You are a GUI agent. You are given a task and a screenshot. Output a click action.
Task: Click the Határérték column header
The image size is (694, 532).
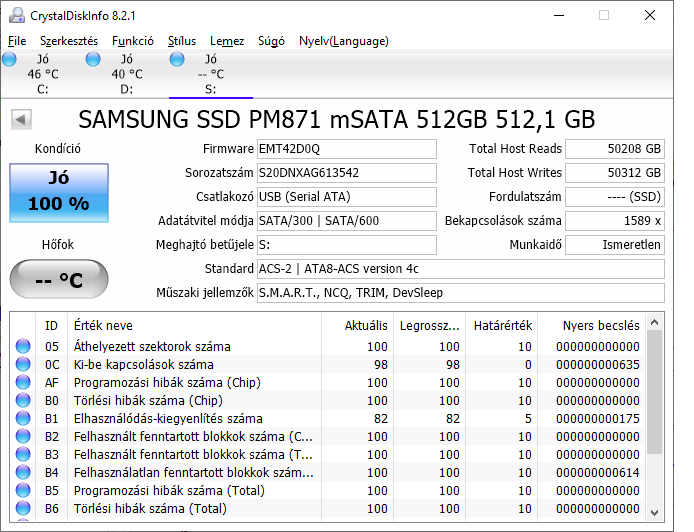coord(502,326)
